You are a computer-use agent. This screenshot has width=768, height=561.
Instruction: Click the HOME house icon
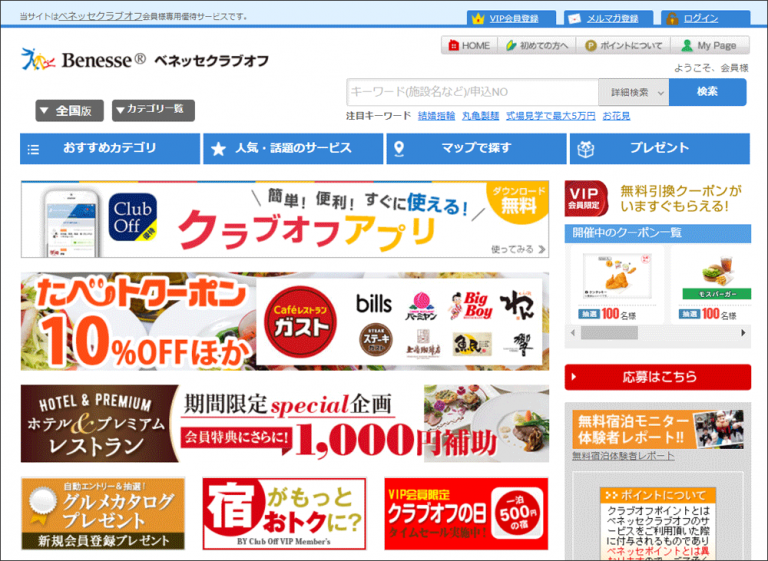coord(454,46)
